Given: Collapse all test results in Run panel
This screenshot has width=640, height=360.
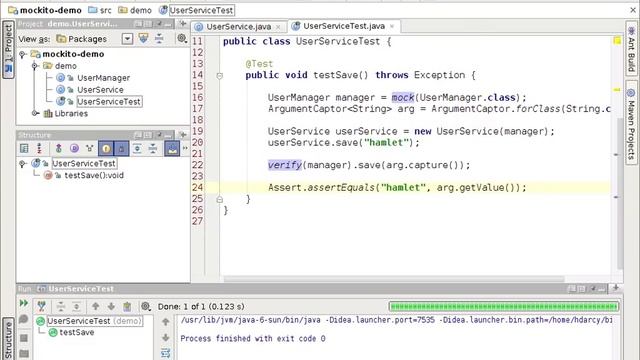Looking at the screenshot, I should point(61,306).
